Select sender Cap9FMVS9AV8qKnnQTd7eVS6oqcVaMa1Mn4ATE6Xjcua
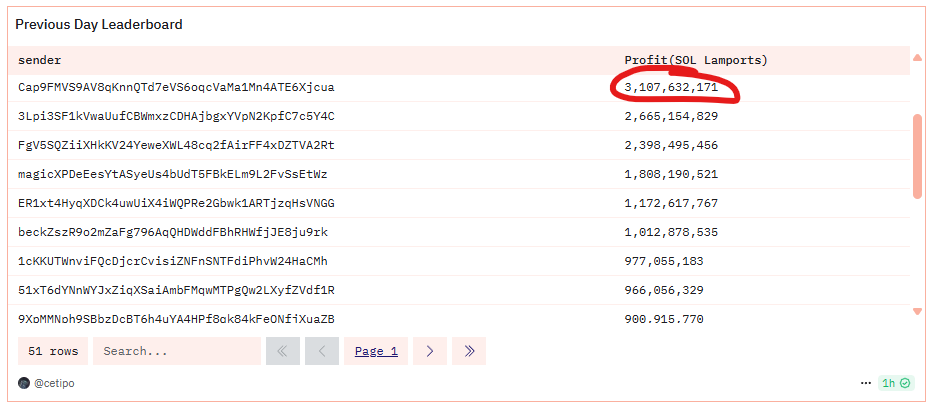The image size is (929, 403). [x=176, y=87]
